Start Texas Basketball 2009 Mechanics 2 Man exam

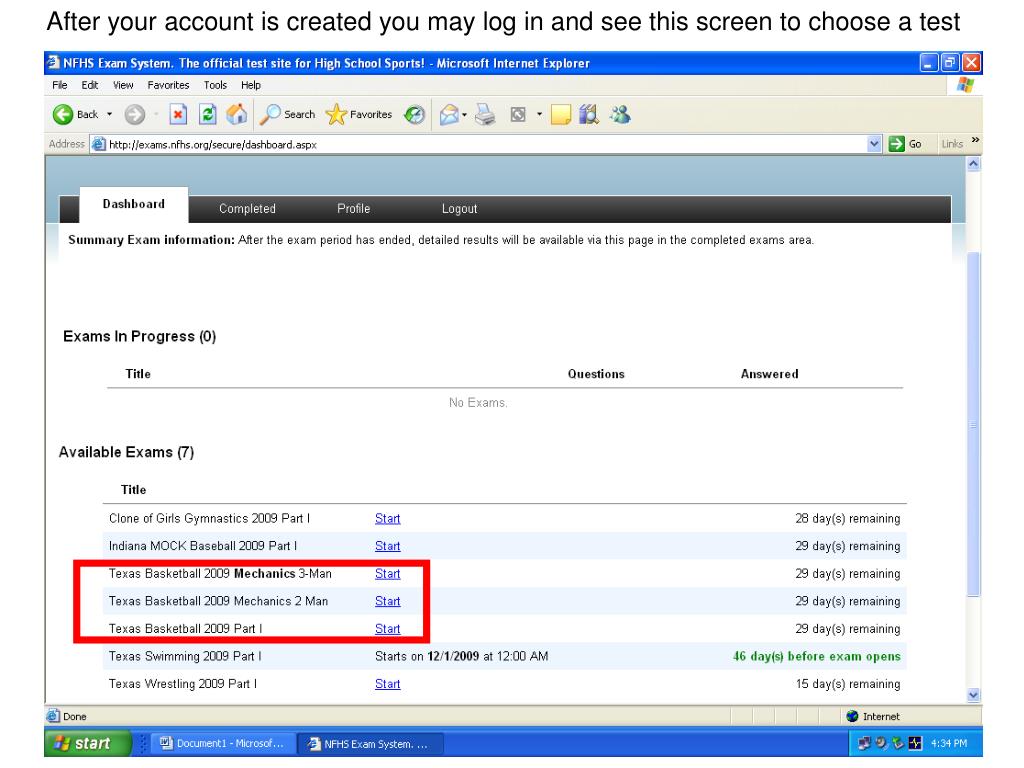(x=387, y=601)
